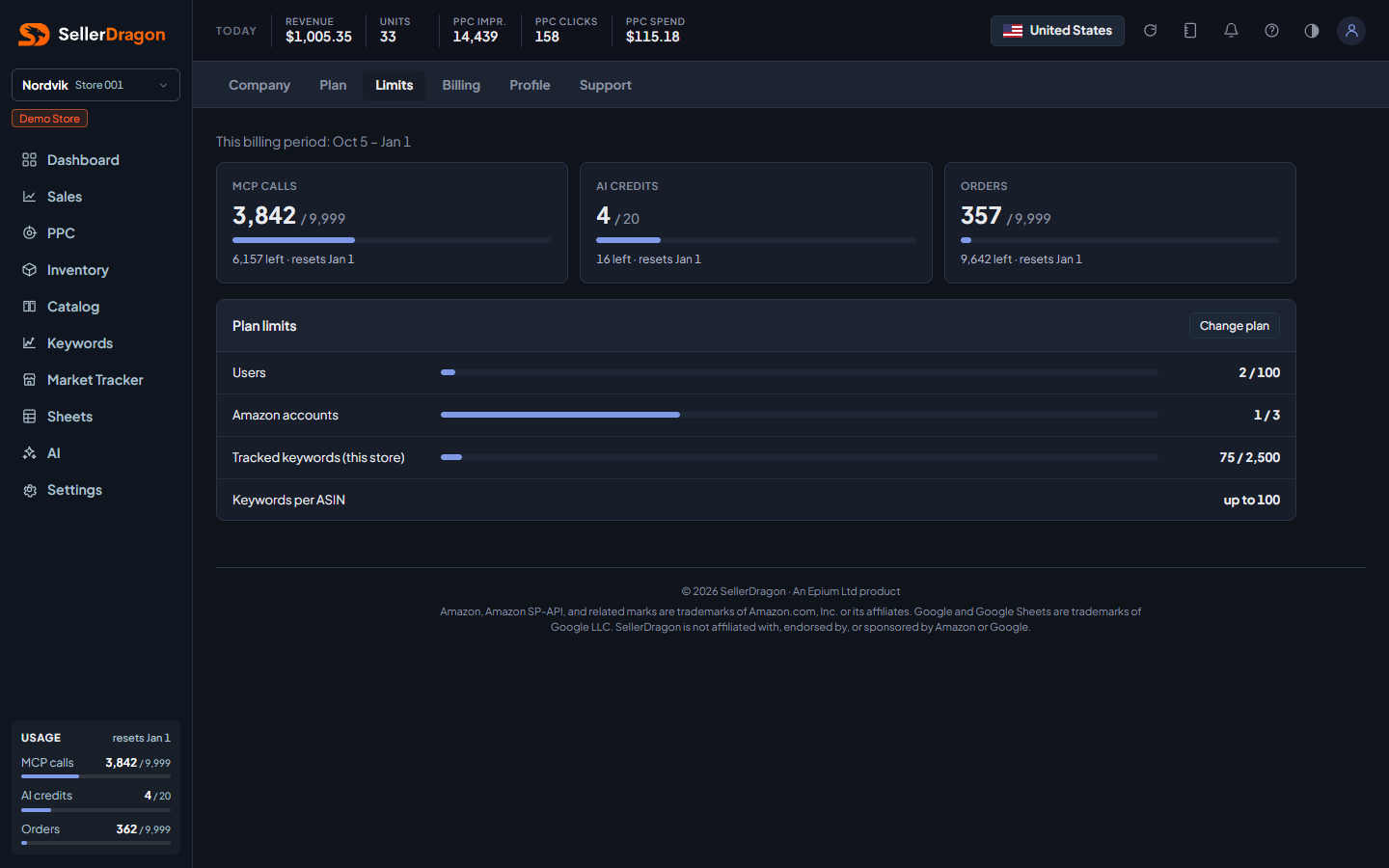1389x868 pixels.
Task: Toggle the dark/light theme
Action: tap(1312, 31)
